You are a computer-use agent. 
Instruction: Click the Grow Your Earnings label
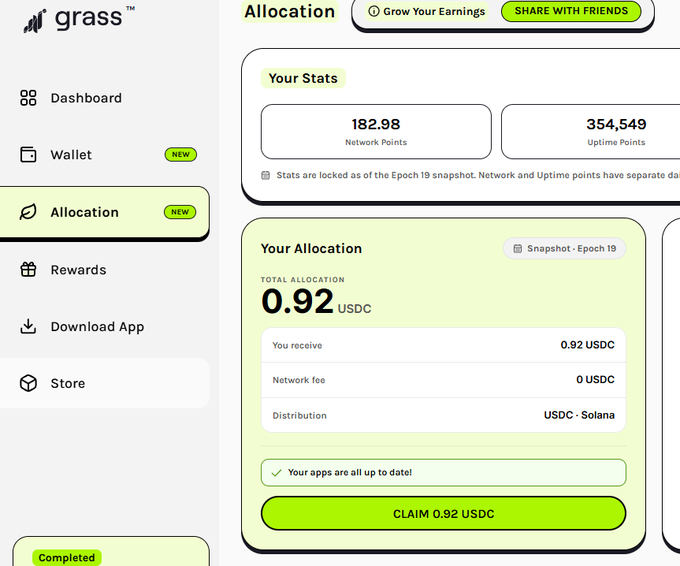(x=434, y=11)
